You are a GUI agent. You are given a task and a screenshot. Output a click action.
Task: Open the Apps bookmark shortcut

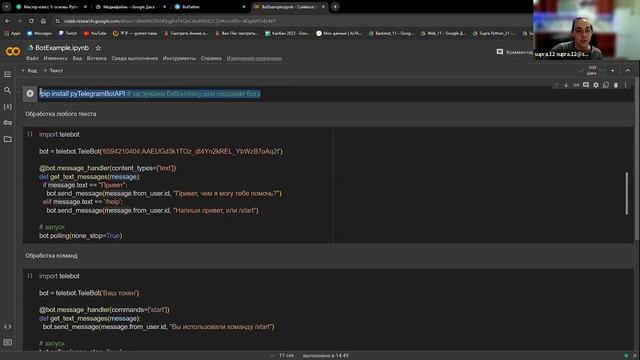(x=12, y=33)
